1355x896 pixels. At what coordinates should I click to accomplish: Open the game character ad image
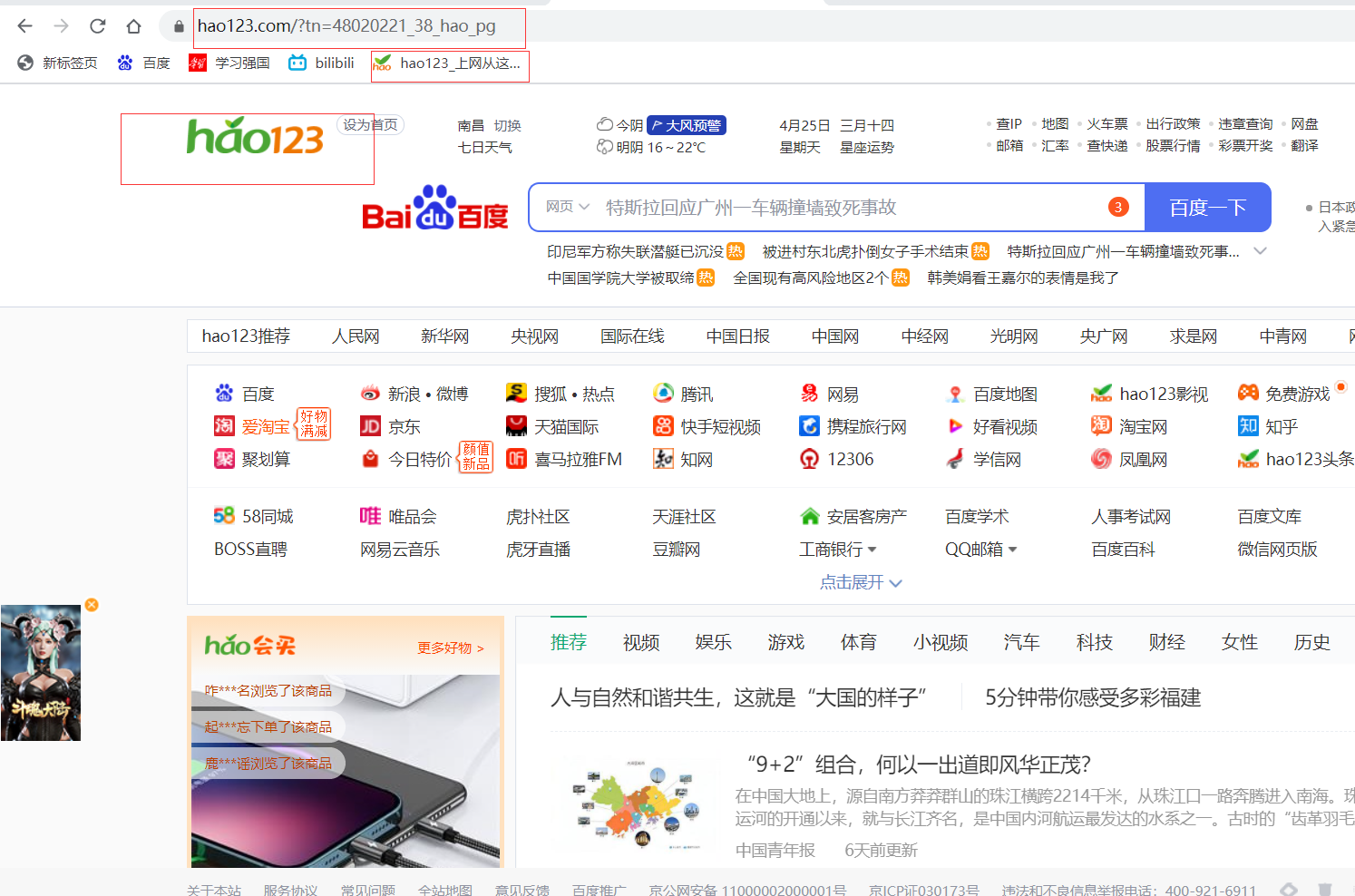(41, 673)
